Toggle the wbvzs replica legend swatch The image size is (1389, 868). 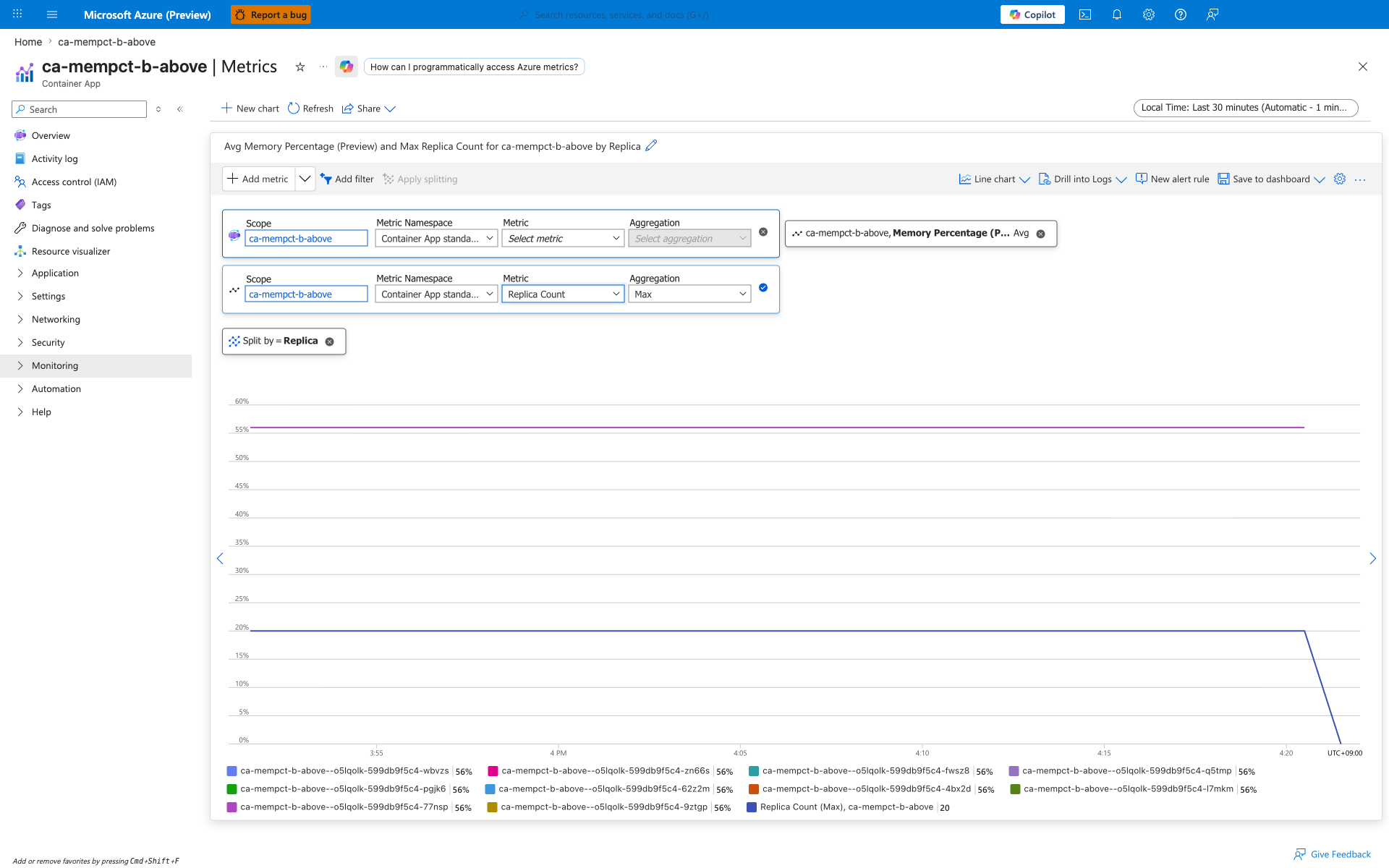point(231,771)
